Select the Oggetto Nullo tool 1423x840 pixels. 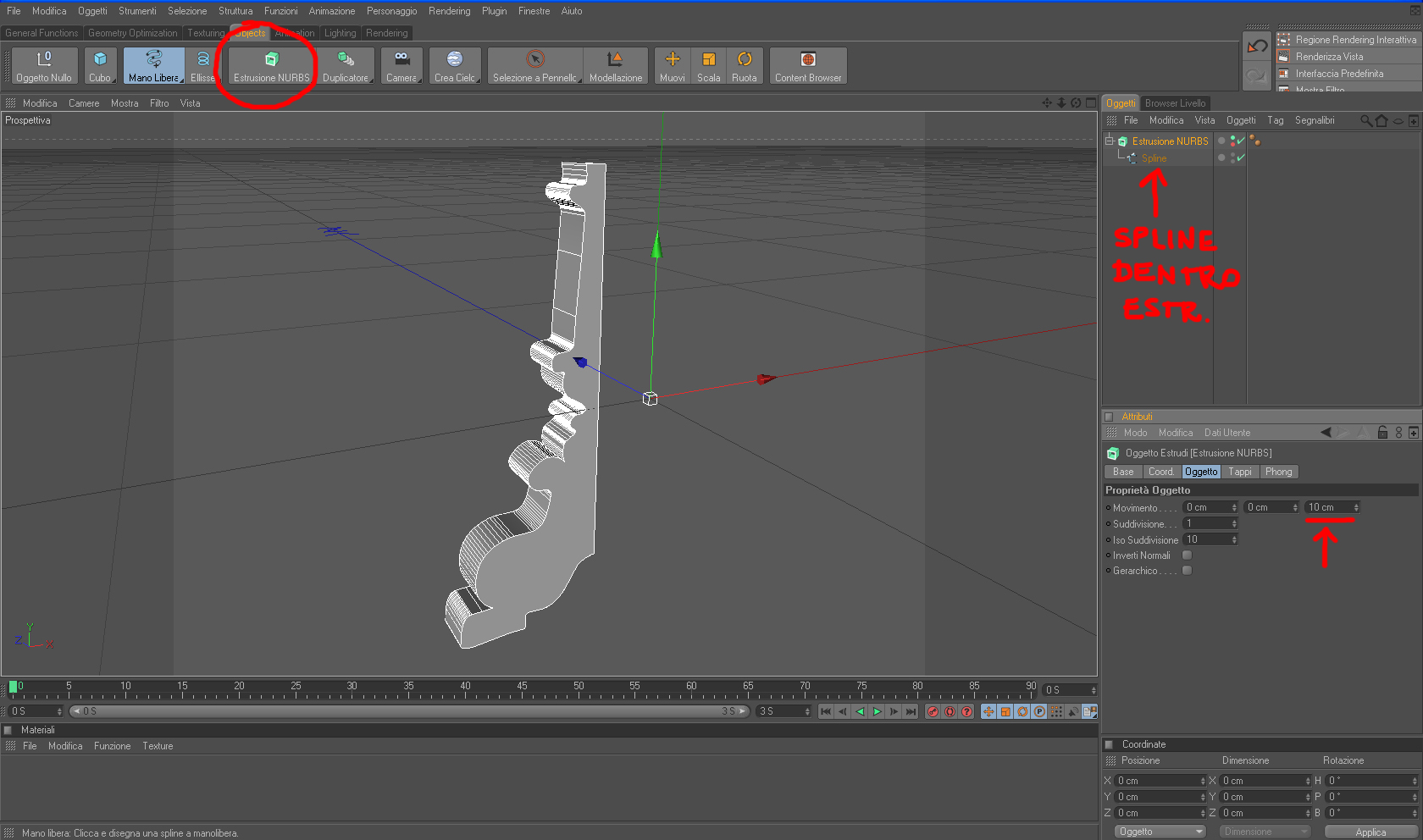[44, 65]
